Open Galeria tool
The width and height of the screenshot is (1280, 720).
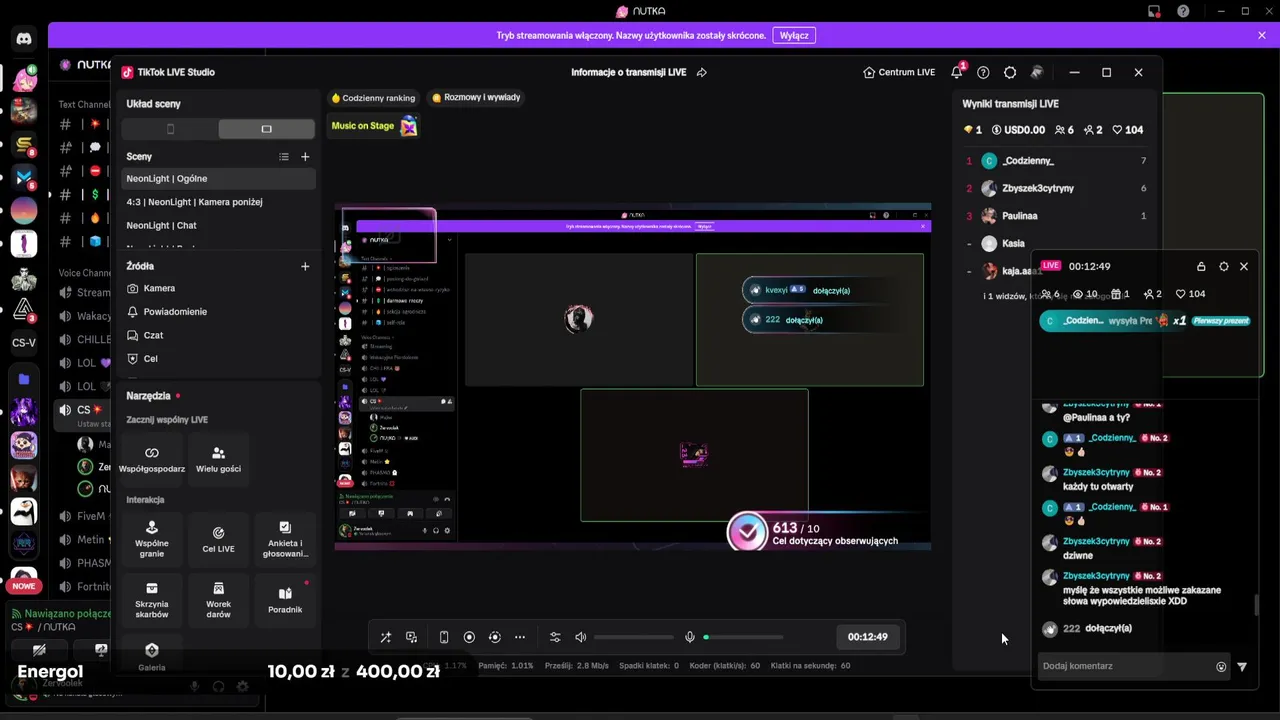pos(152,656)
